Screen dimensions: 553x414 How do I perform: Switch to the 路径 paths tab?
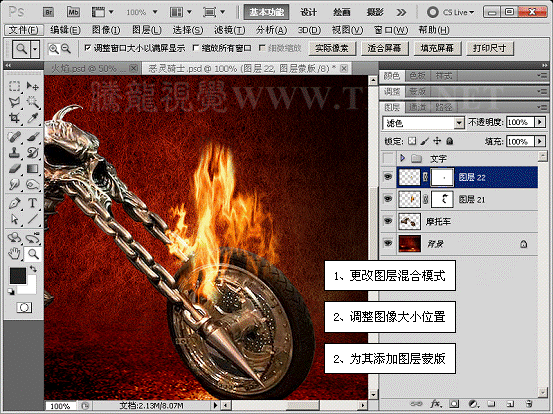coord(444,107)
